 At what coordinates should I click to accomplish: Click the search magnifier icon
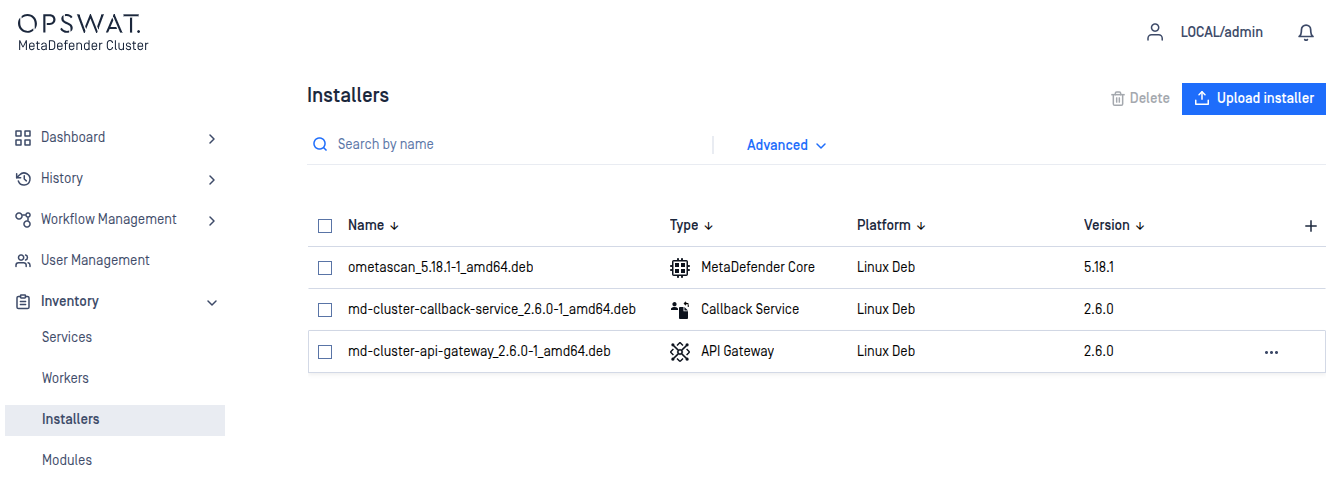(x=320, y=145)
